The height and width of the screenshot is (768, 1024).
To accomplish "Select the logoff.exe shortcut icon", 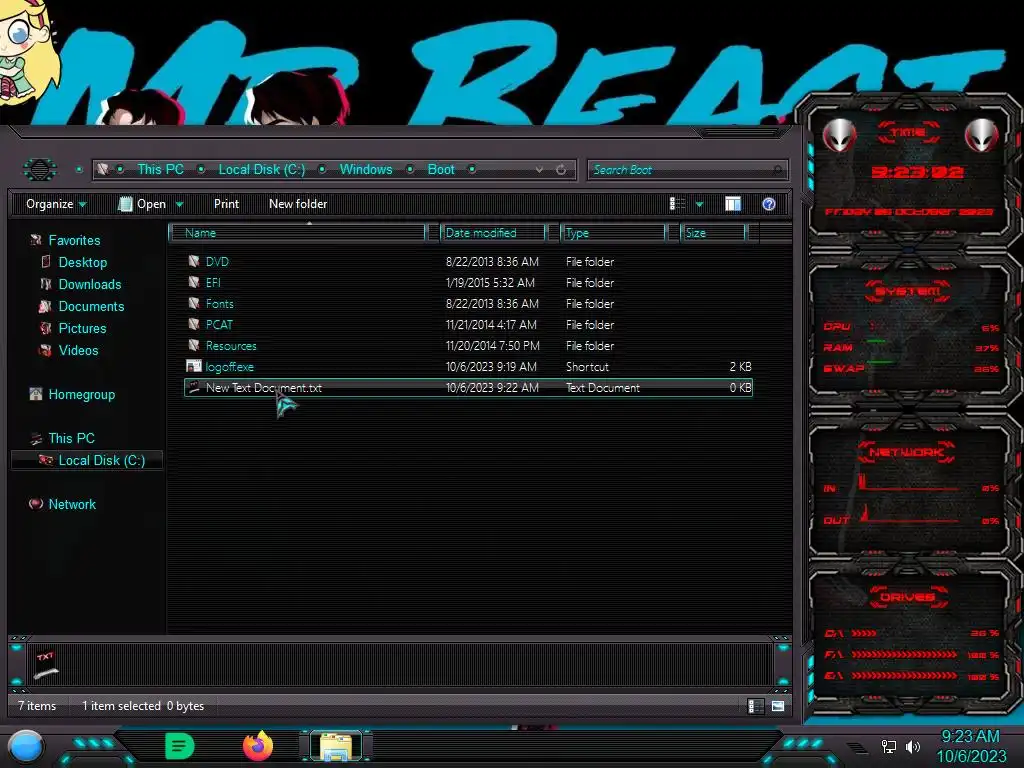I will (x=193, y=366).
